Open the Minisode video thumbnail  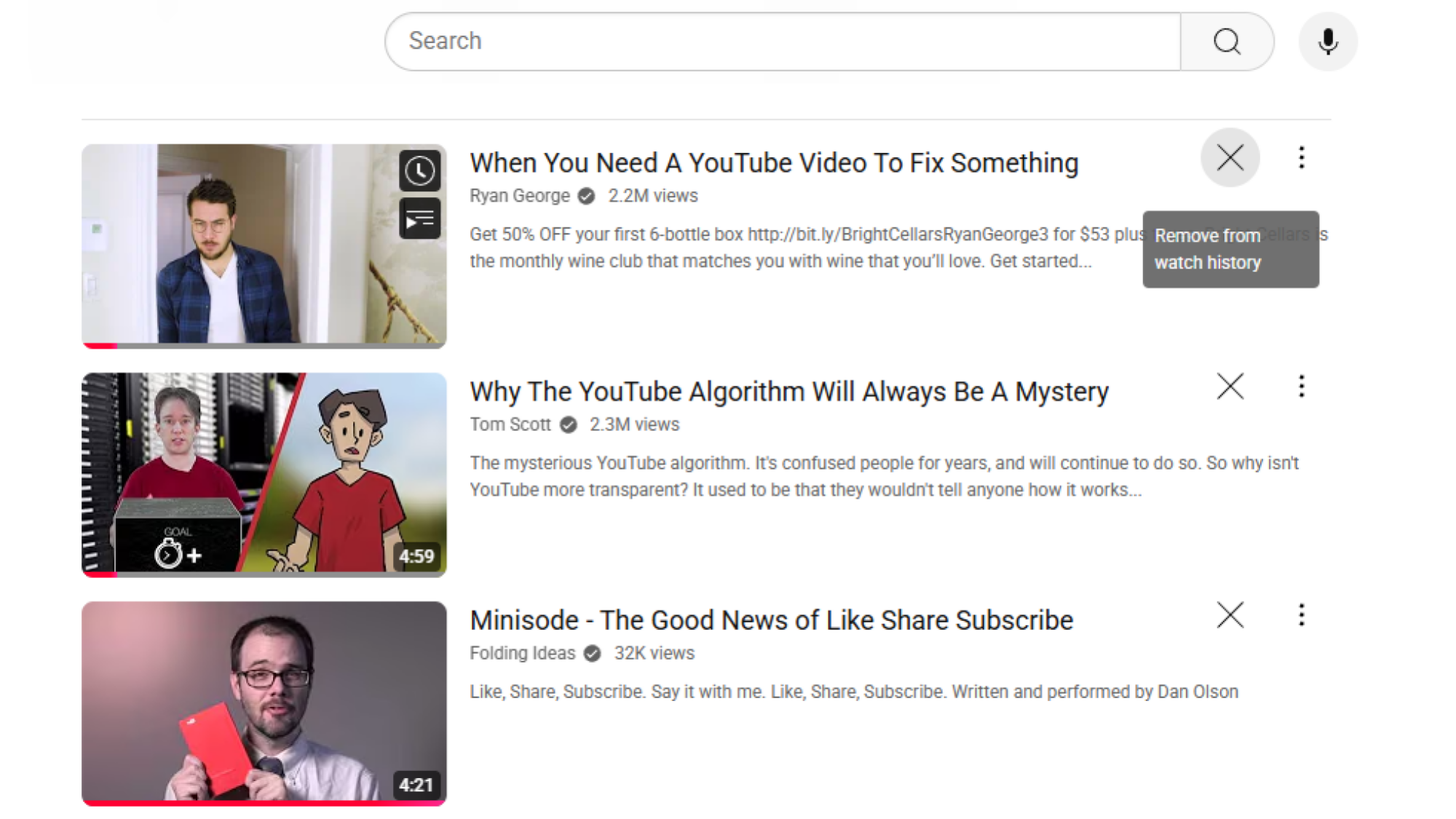click(x=264, y=703)
